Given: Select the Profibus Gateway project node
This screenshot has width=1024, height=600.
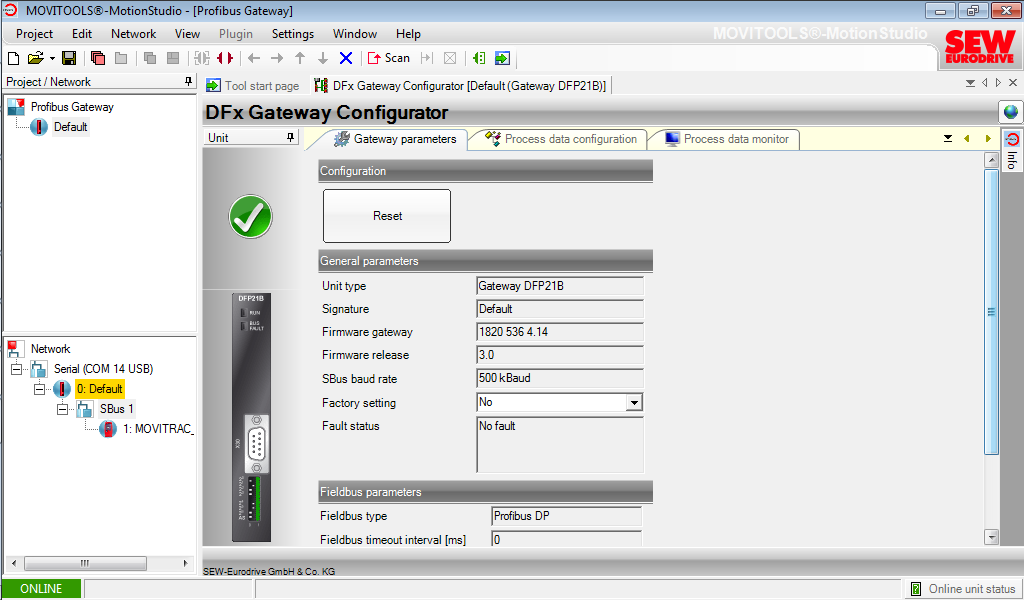Looking at the screenshot, I should [72, 107].
